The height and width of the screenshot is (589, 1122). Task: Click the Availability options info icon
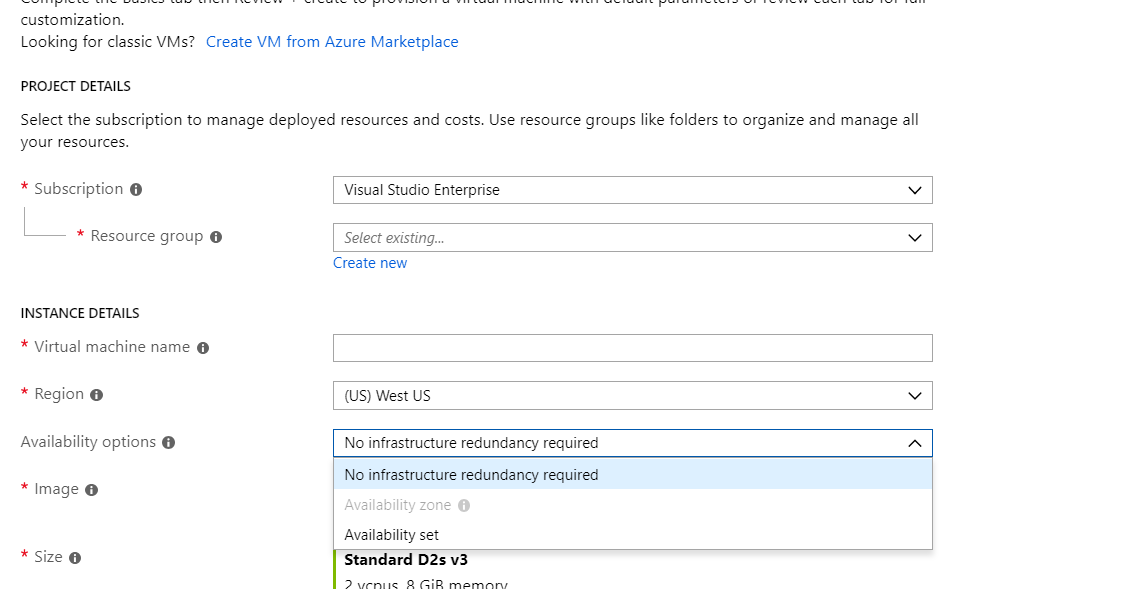point(169,443)
